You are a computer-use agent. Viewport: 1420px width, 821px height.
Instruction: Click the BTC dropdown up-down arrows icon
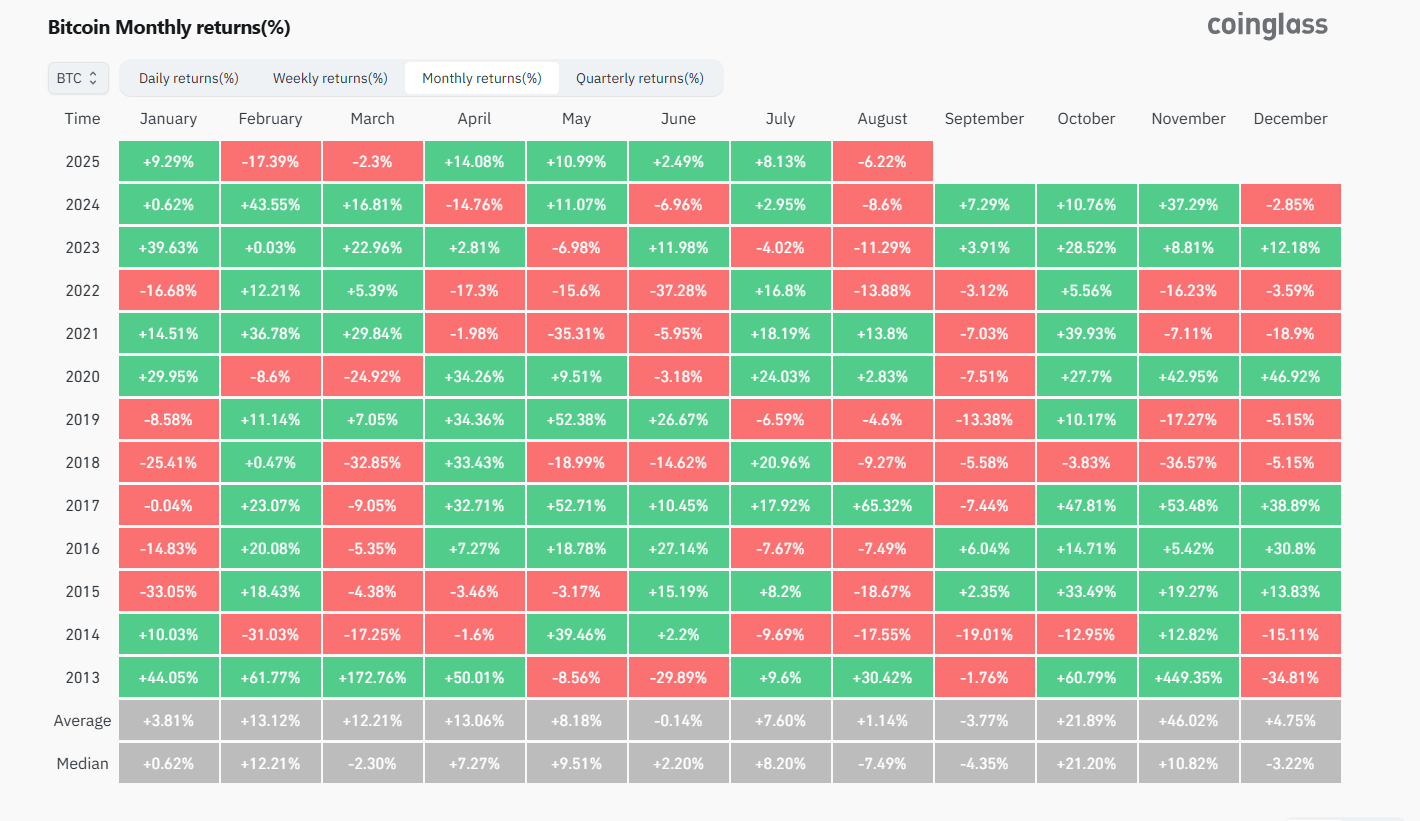pyautogui.click(x=93, y=78)
